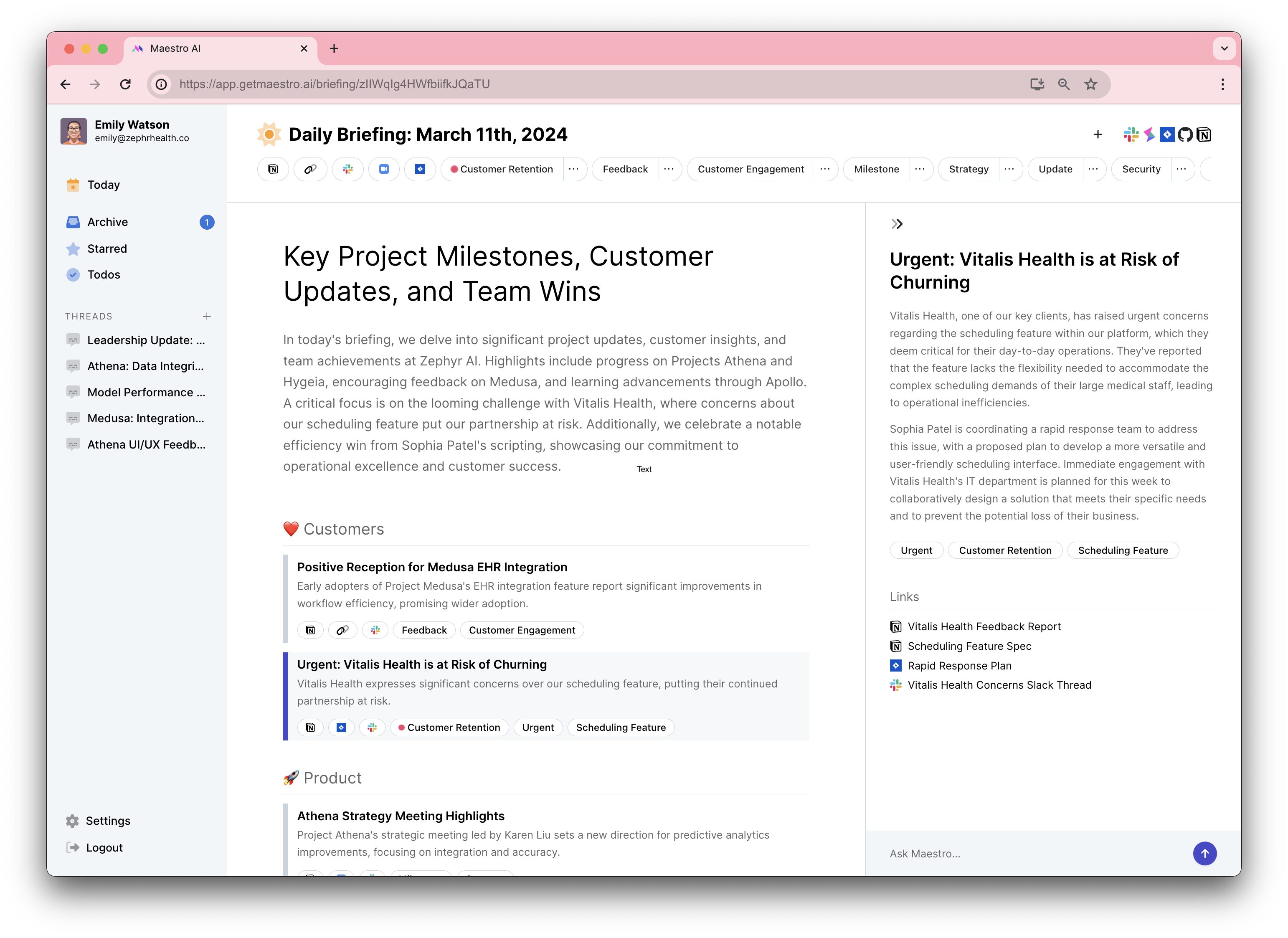Image resolution: width=1288 pixels, height=938 pixels.
Task: Open the Vitalis Health Feedback Report link
Action: (x=985, y=626)
